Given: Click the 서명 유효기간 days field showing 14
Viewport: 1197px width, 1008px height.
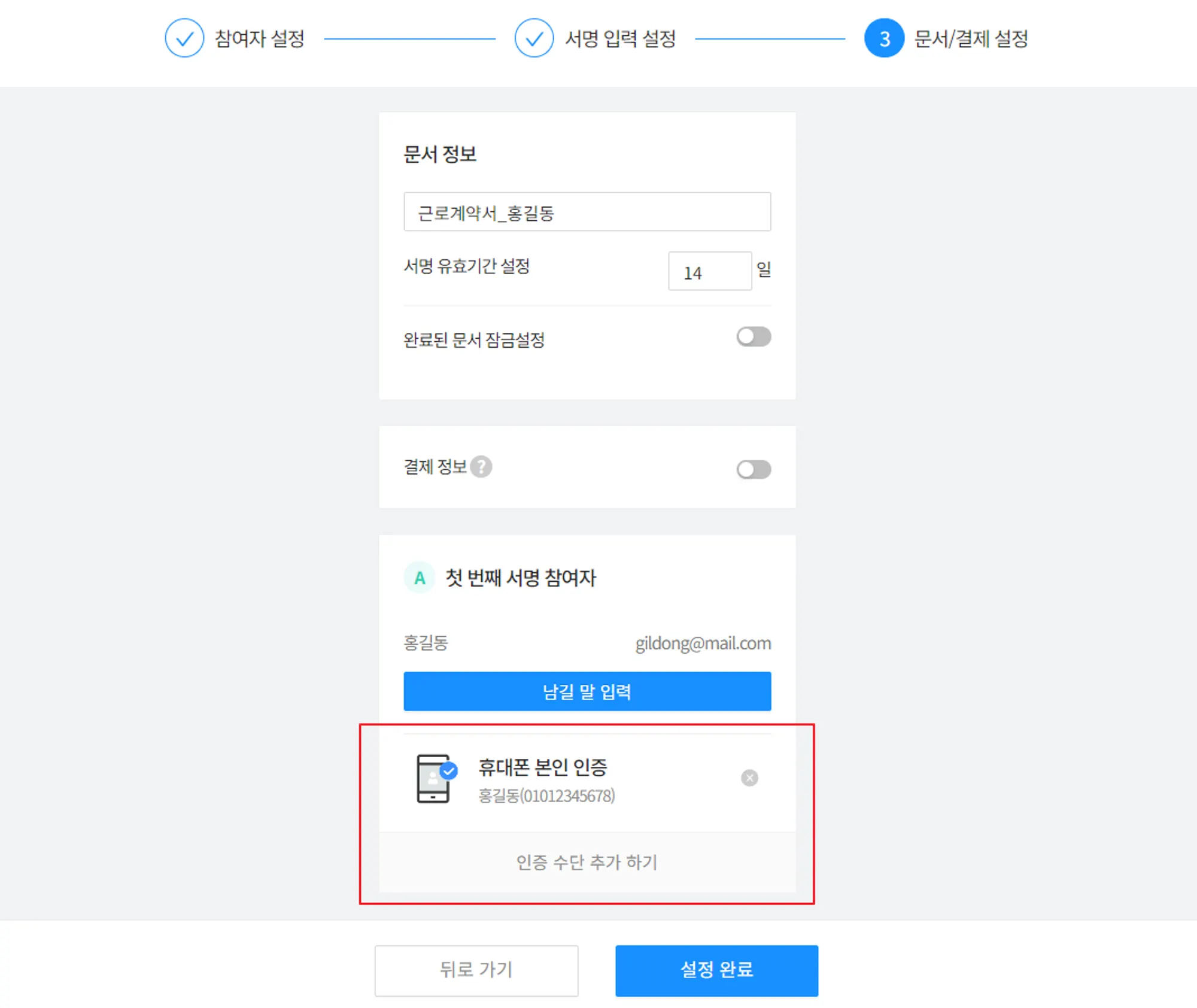Looking at the screenshot, I should tap(710, 271).
